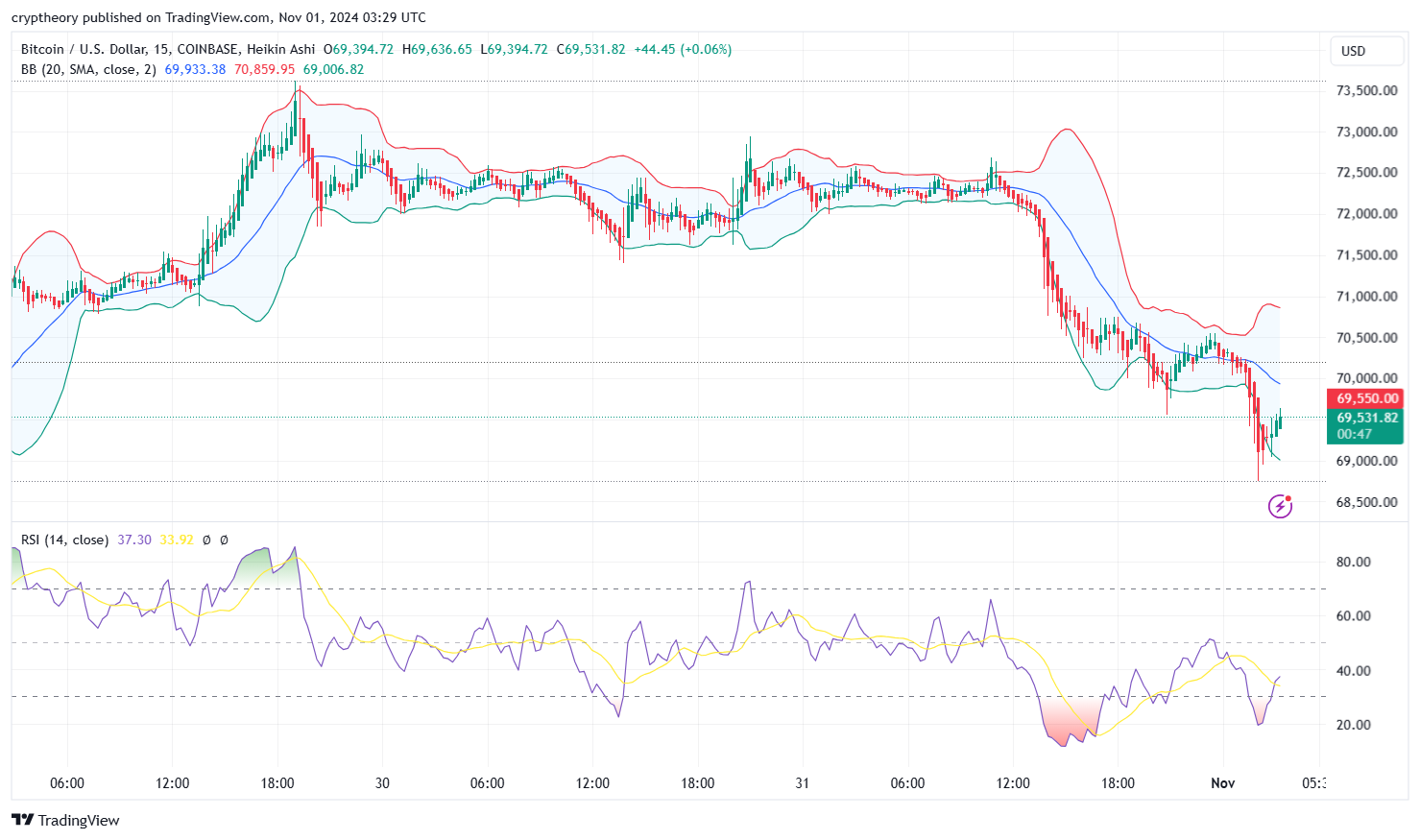
Task: Click the high price H69,636.65
Action: (437, 49)
